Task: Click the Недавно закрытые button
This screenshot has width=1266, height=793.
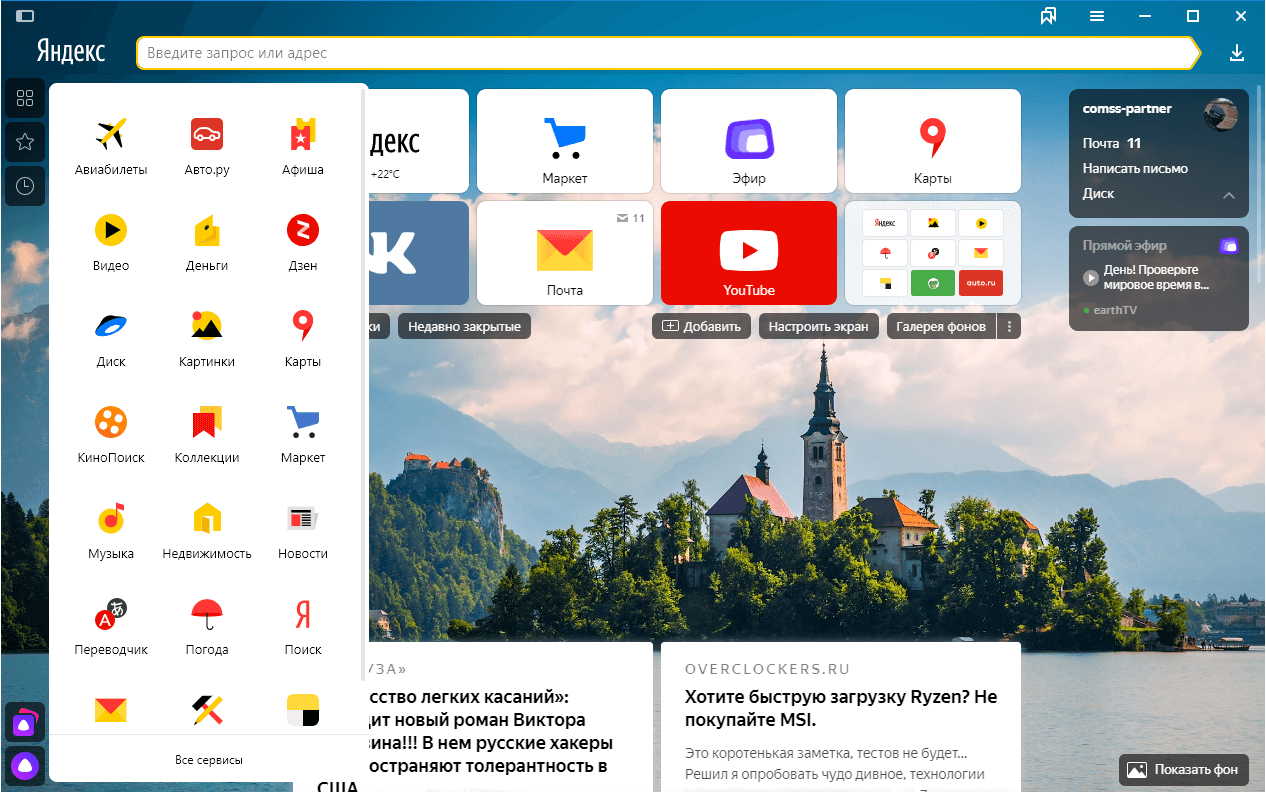Action: 465,326
